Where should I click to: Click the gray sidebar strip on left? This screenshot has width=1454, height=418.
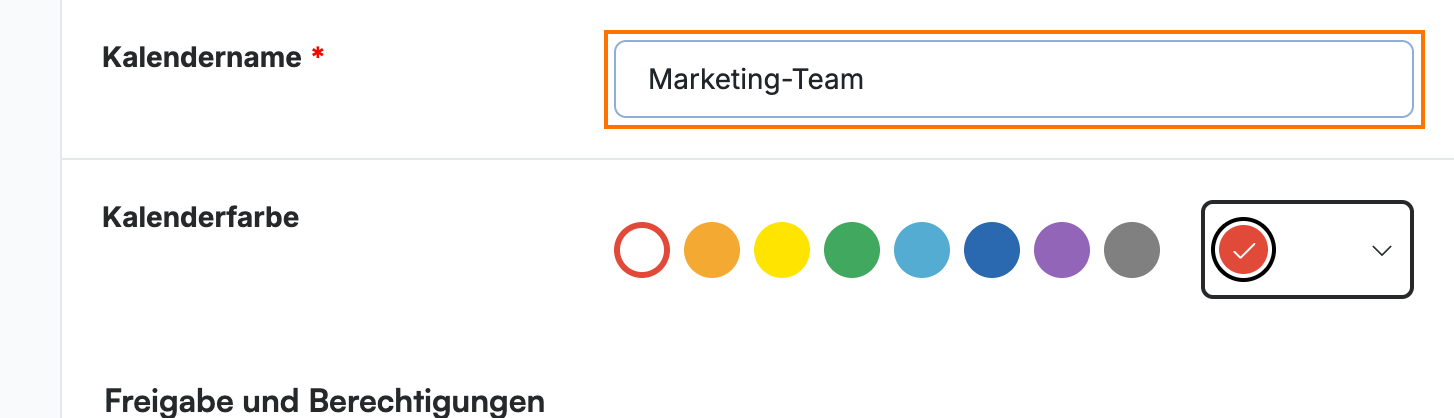coord(30,209)
